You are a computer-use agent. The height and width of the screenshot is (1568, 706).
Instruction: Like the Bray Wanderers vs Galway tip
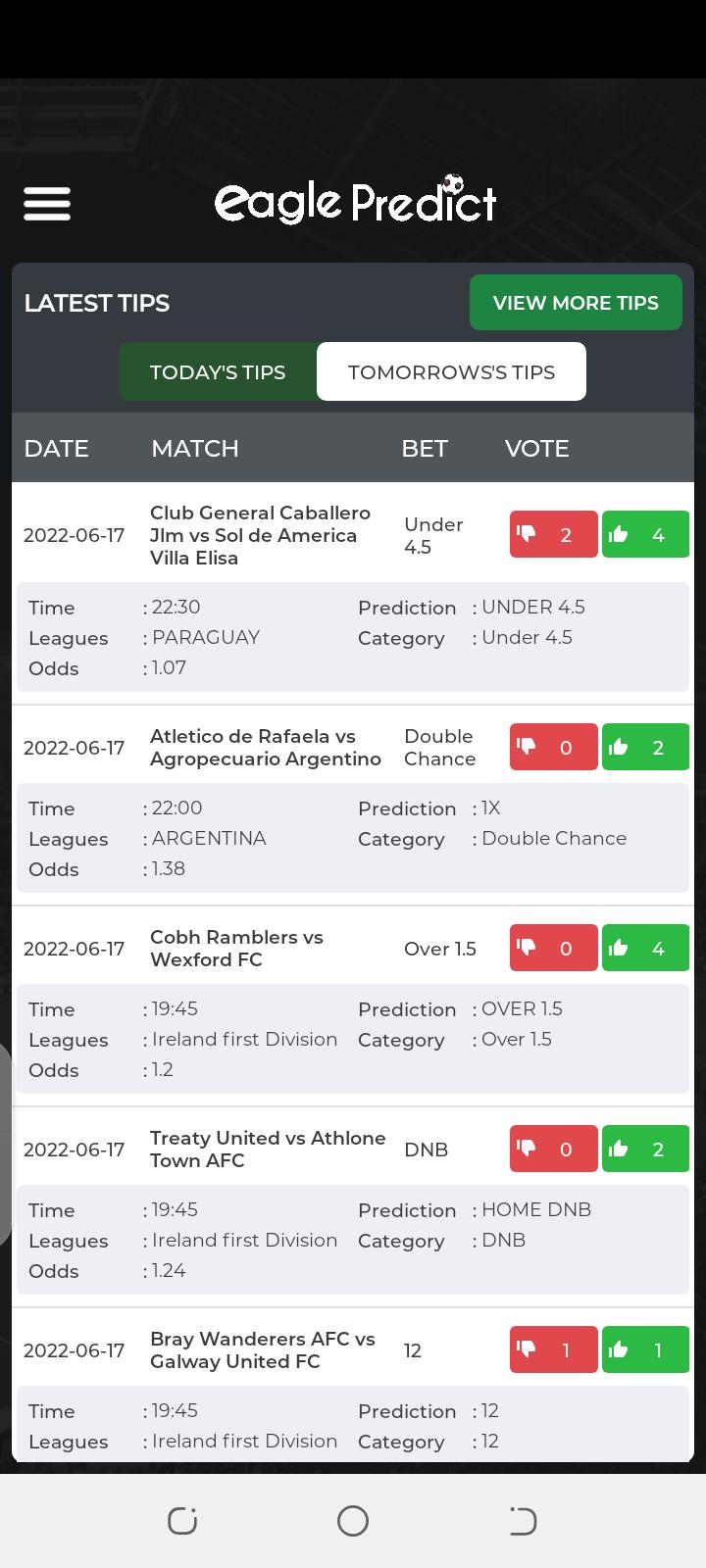[645, 1349]
